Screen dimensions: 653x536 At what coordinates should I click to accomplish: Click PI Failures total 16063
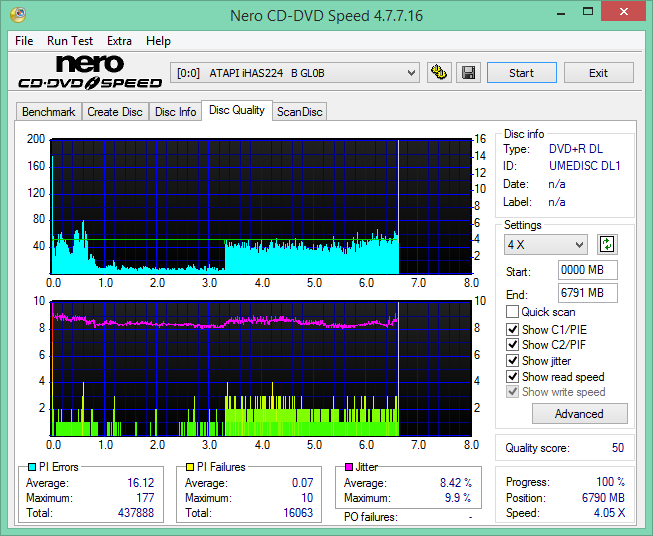(x=298, y=513)
